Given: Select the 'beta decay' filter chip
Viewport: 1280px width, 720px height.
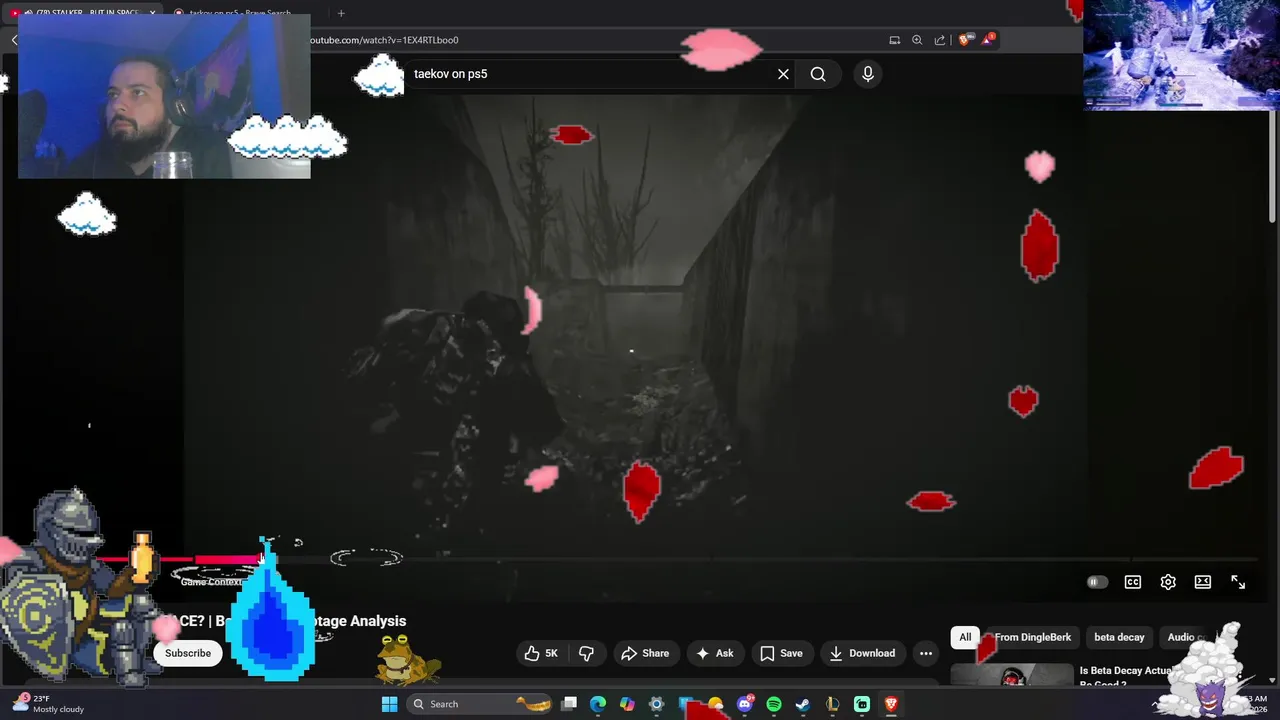Looking at the screenshot, I should point(1119,637).
